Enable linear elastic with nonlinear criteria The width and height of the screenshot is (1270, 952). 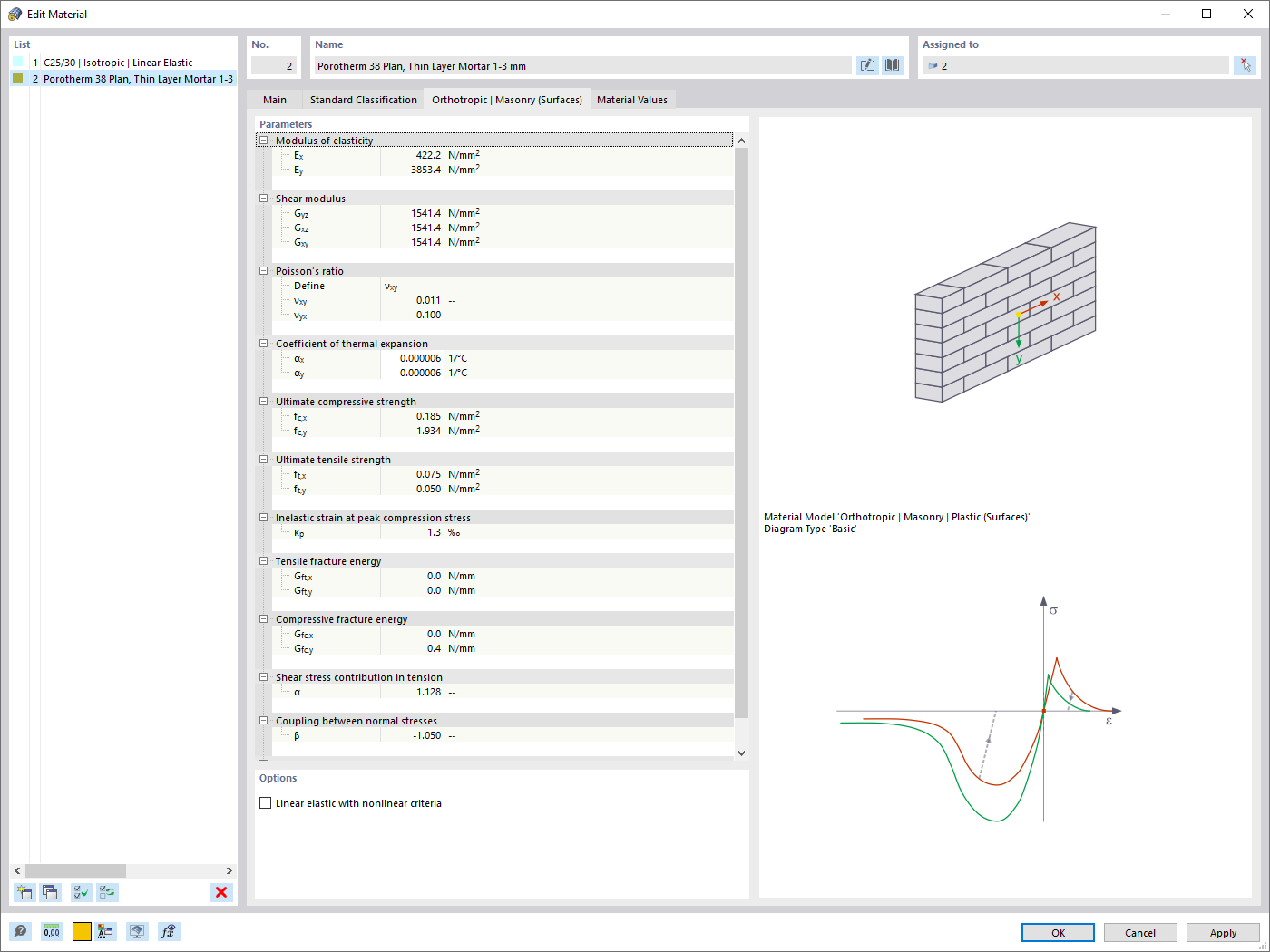click(265, 802)
